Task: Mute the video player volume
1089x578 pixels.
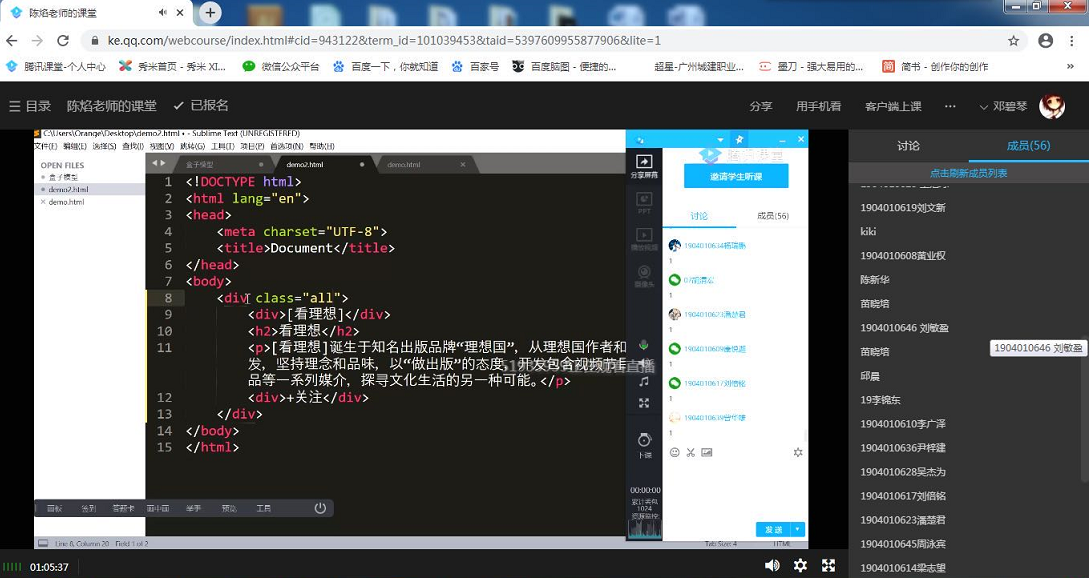Action: pyautogui.click(x=772, y=565)
